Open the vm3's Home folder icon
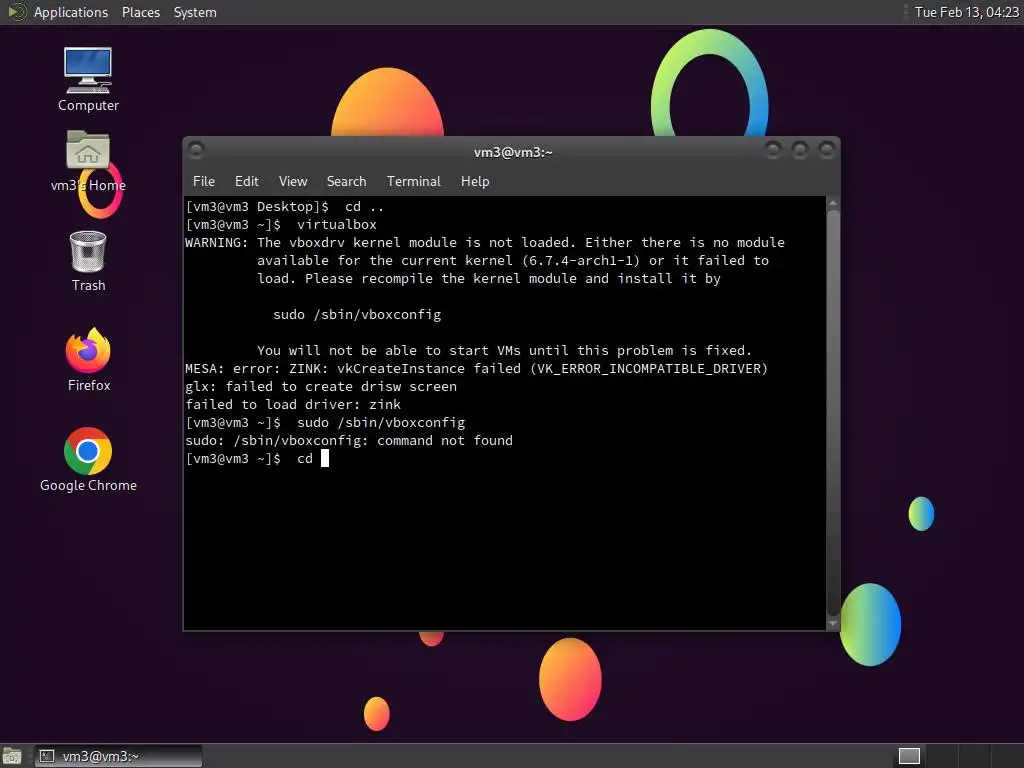1024x768 pixels. (x=88, y=161)
